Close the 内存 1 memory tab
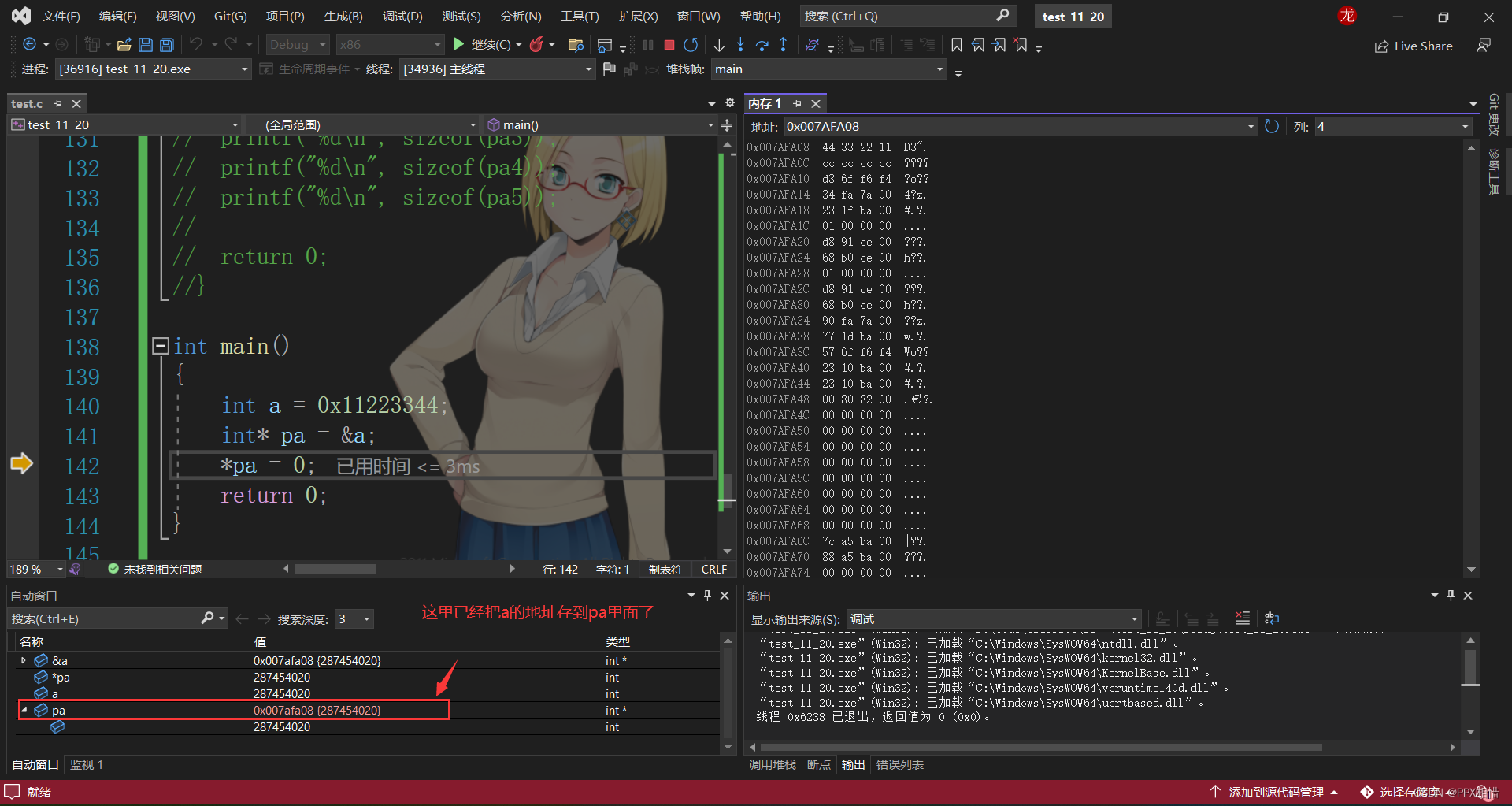The height and width of the screenshot is (806, 1512). pyautogui.click(x=816, y=104)
